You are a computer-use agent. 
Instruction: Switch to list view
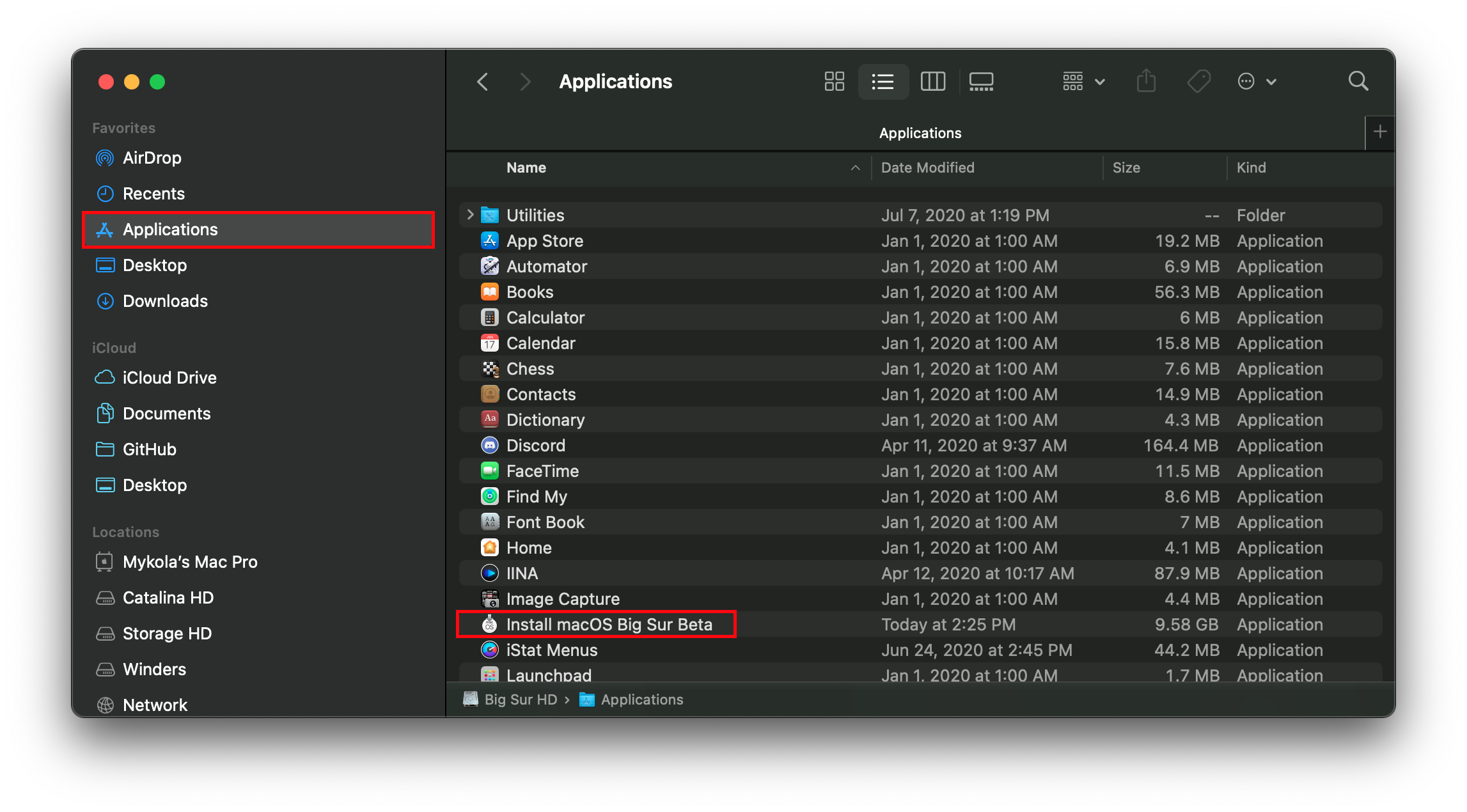[883, 82]
